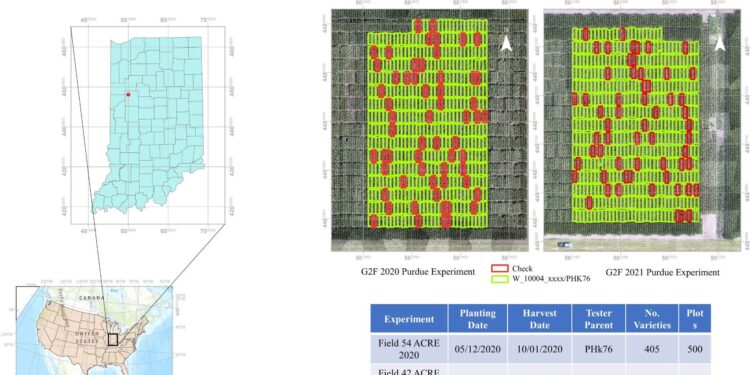Screen dimensions: 750x375
Task: Click the "CANADA" label on the US map
Action: pyautogui.click(x=93, y=298)
